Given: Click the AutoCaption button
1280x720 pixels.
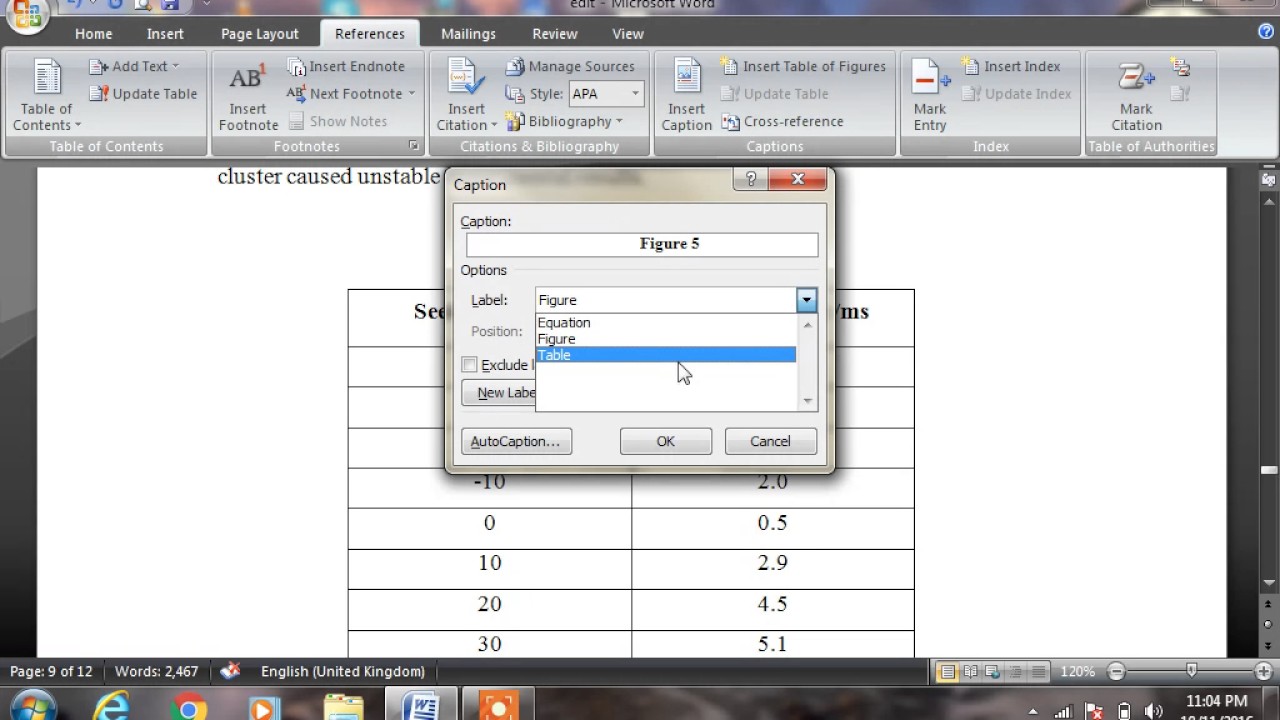Looking at the screenshot, I should coord(516,441).
